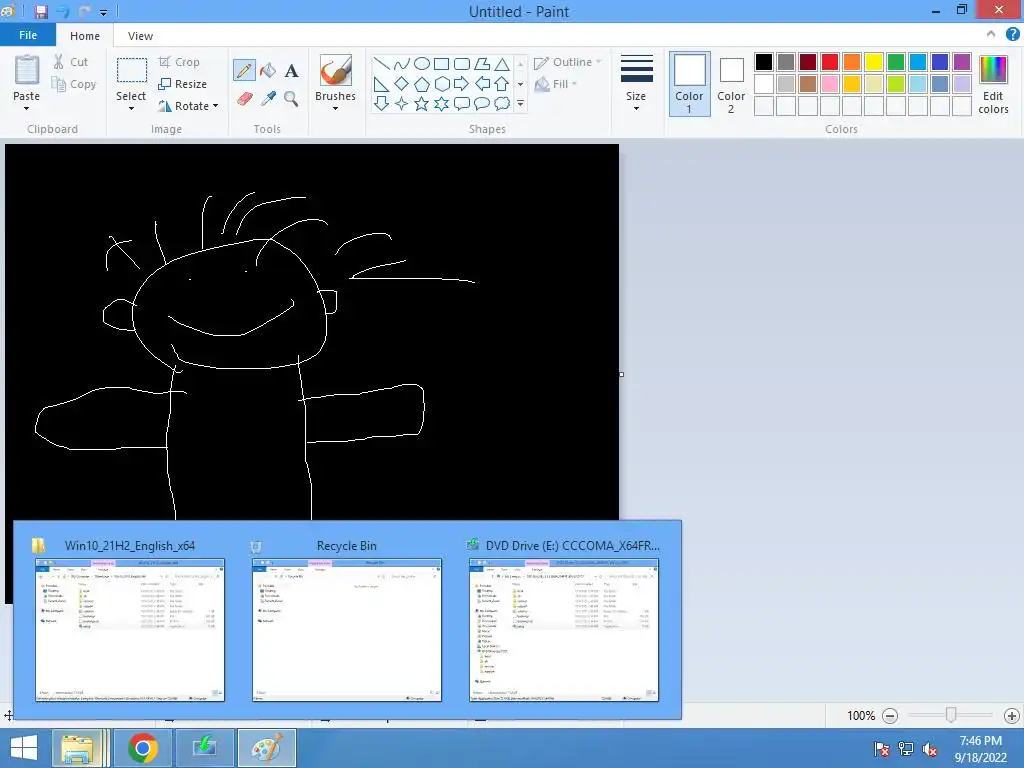Click the Brushes icon
The width and height of the screenshot is (1024, 768).
click(x=336, y=71)
